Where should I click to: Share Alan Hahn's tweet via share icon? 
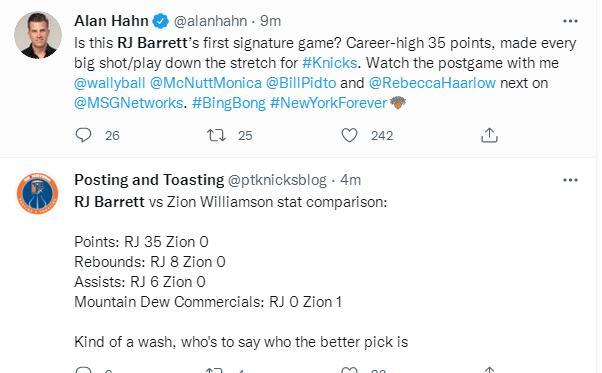(489, 135)
